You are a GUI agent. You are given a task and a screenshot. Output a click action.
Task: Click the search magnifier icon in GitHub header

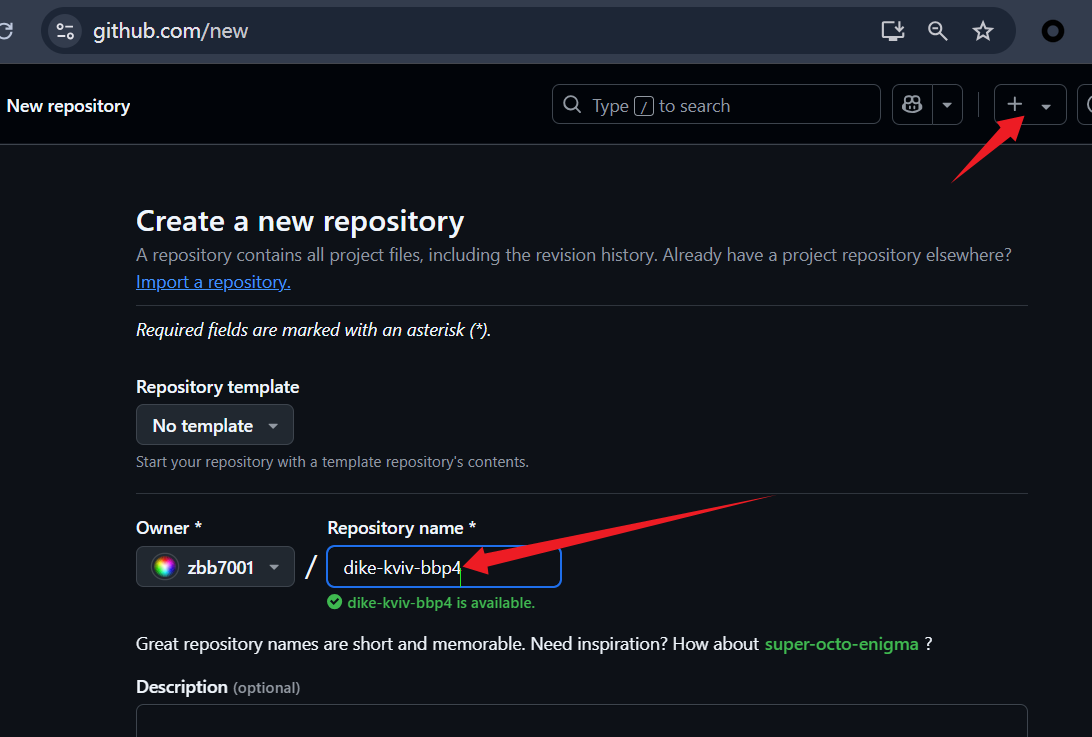click(572, 104)
